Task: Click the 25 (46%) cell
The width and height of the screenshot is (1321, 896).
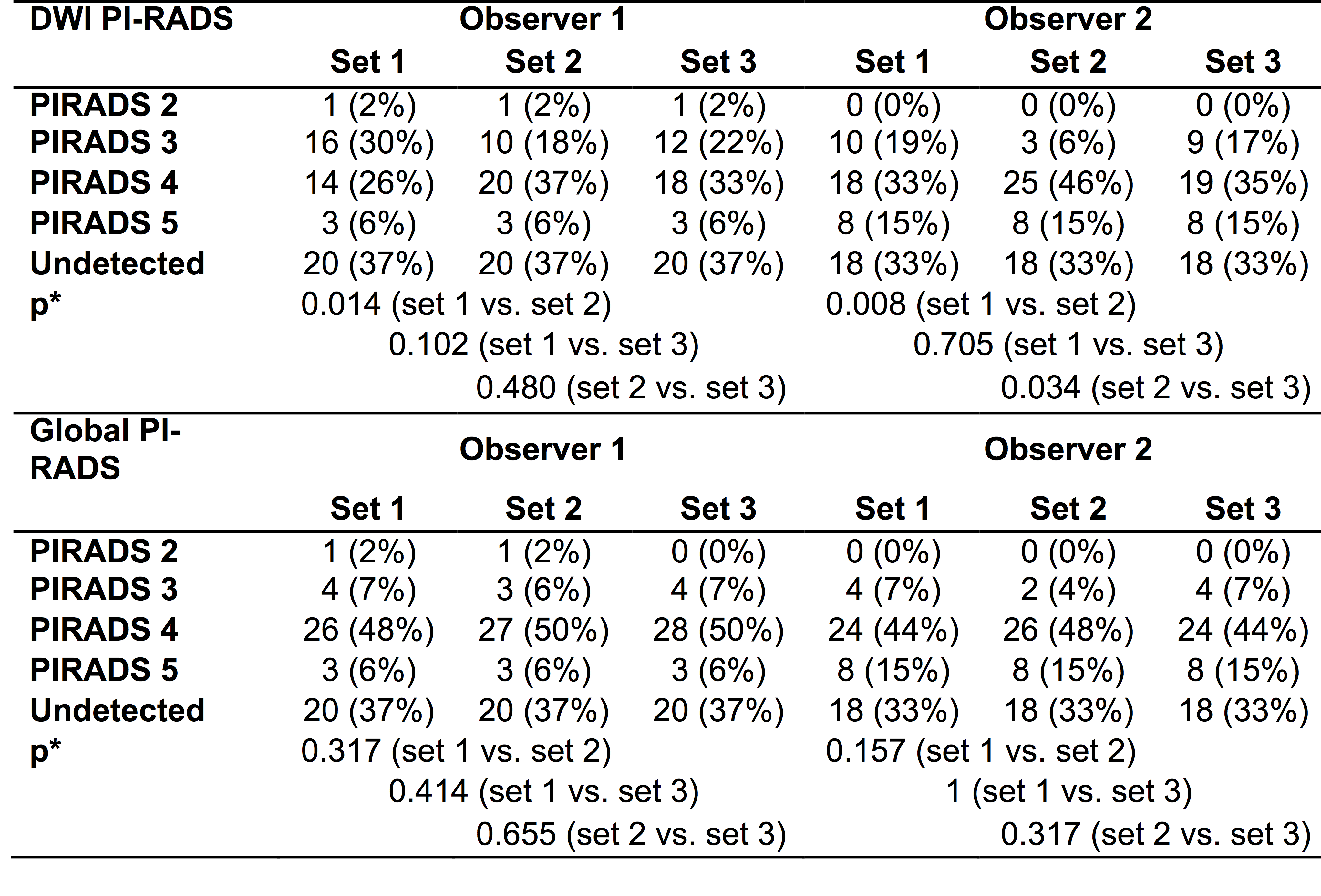Action: coord(1068,183)
